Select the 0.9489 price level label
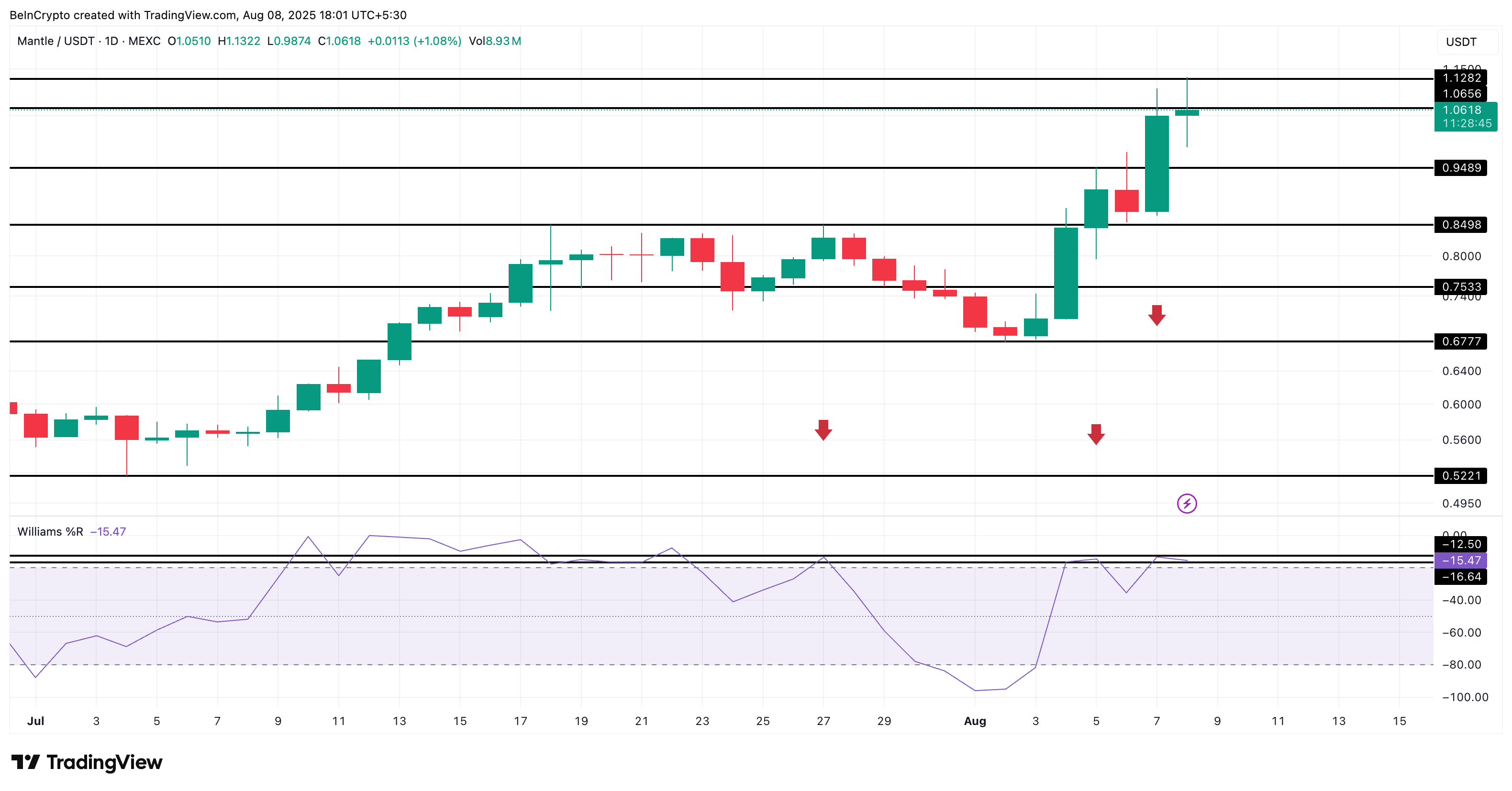Viewport: 1512px width, 791px height. click(1460, 168)
